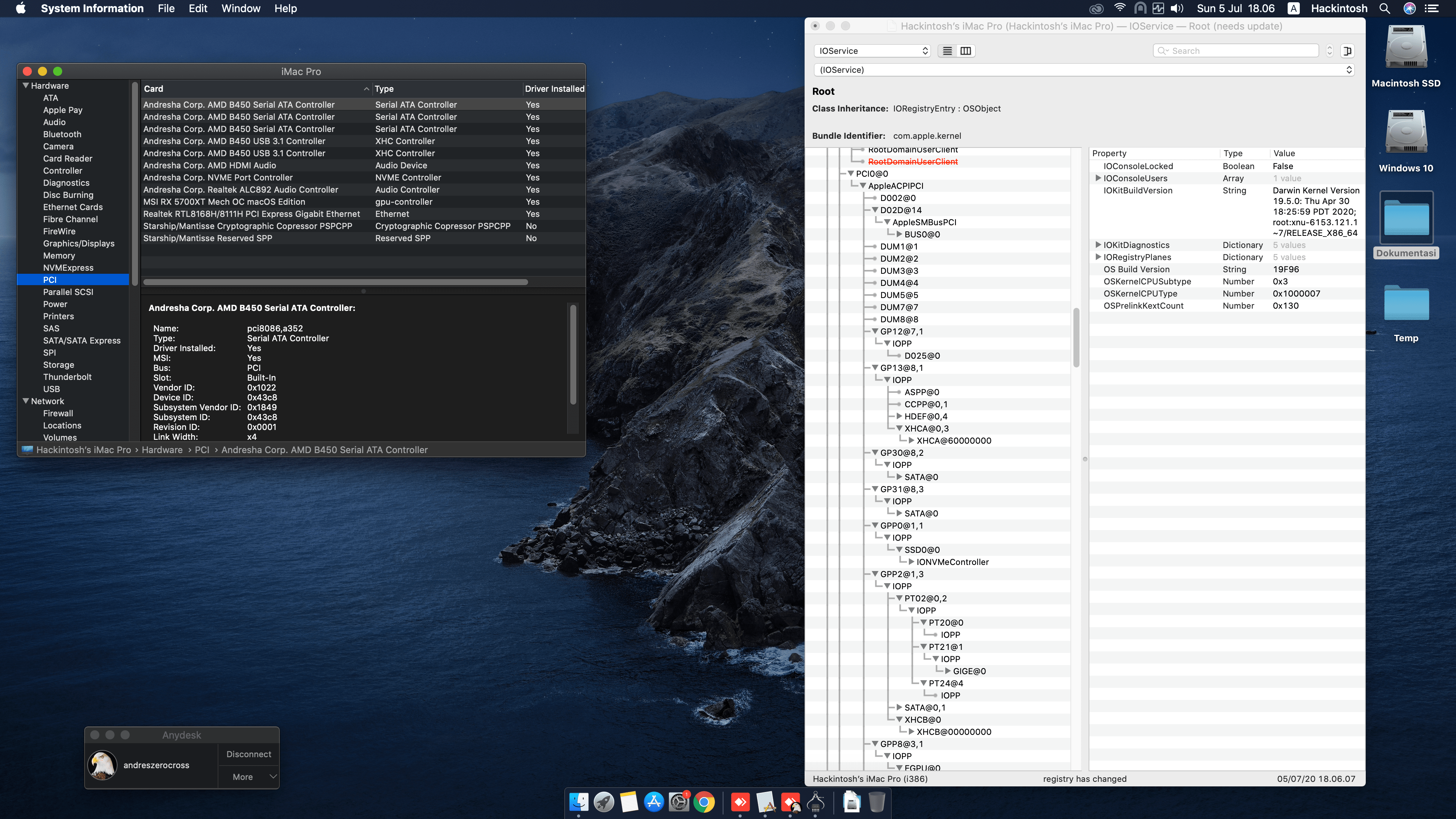Viewport: 1456px width, 819px height.
Task: Open the File menu
Action: point(166,8)
